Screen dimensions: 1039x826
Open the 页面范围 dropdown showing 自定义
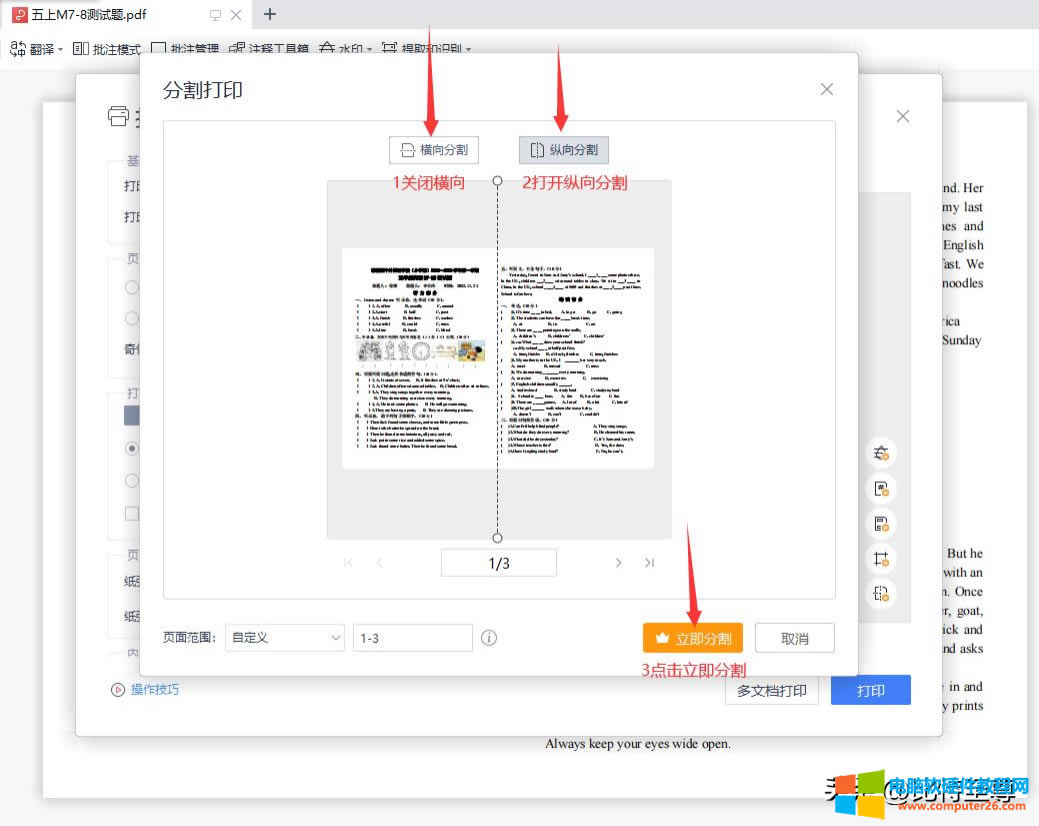coord(285,638)
